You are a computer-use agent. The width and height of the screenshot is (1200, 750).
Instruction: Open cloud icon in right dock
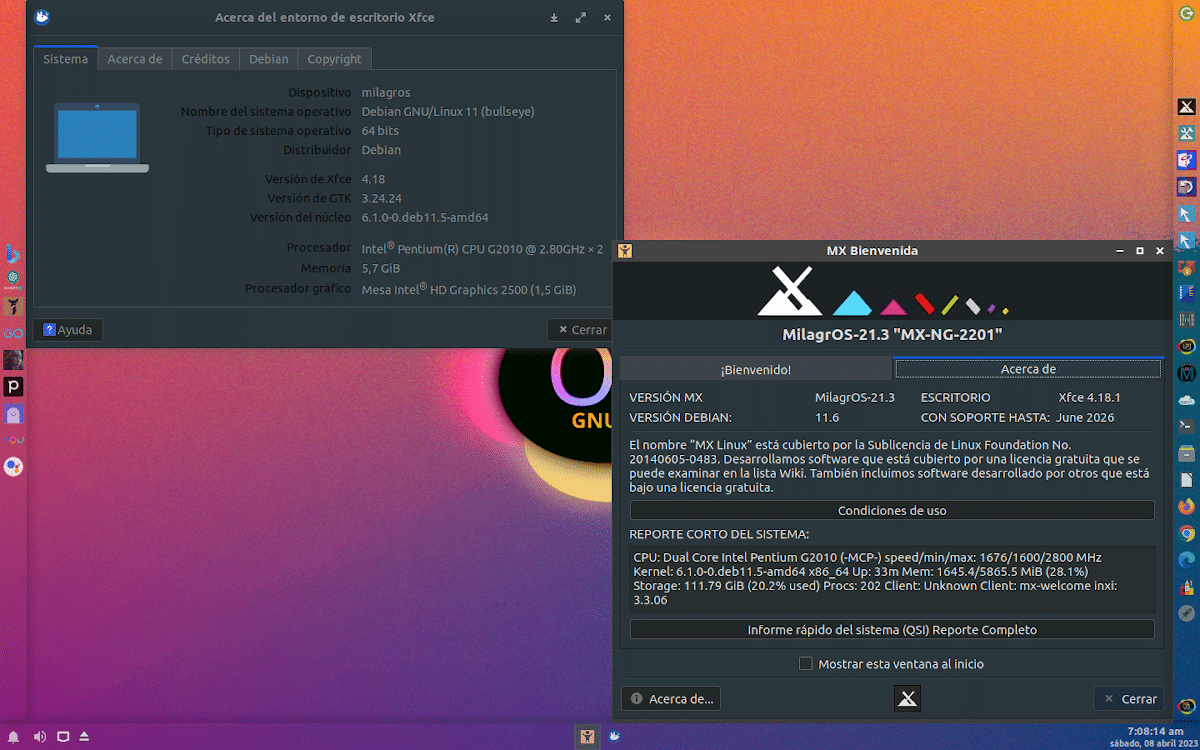pyautogui.click(x=1187, y=400)
